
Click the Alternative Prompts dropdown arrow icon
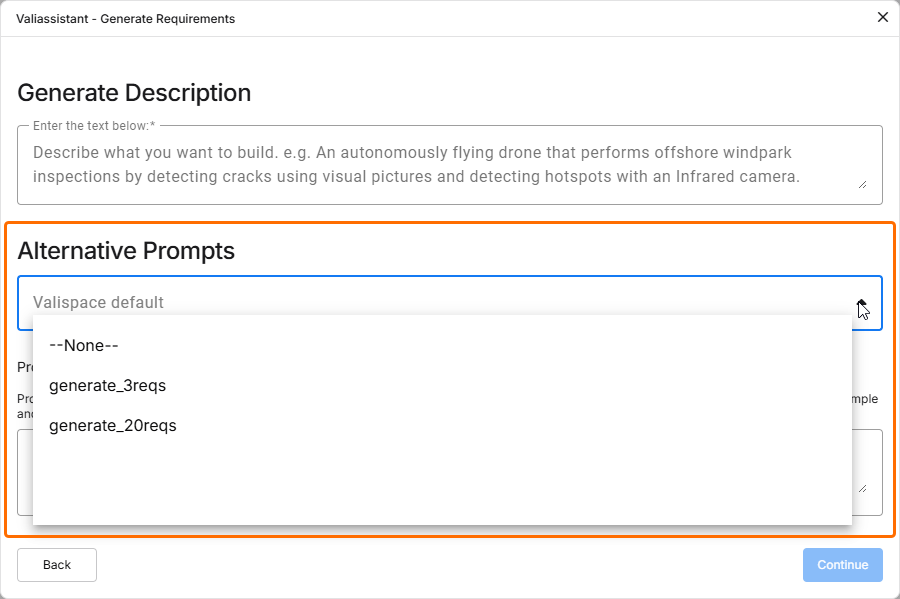[861, 303]
